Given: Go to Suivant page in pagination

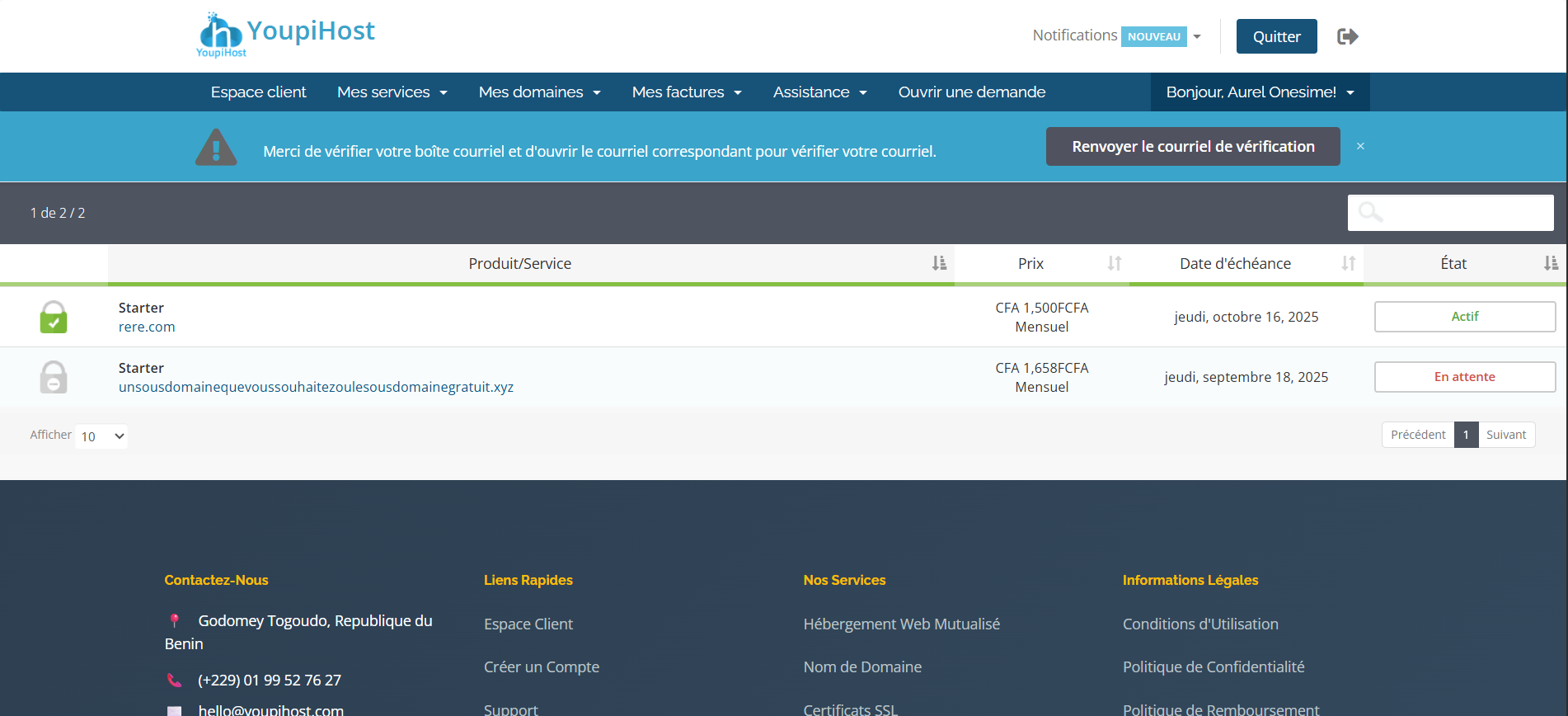Looking at the screenshot, I should [1505, 435].
